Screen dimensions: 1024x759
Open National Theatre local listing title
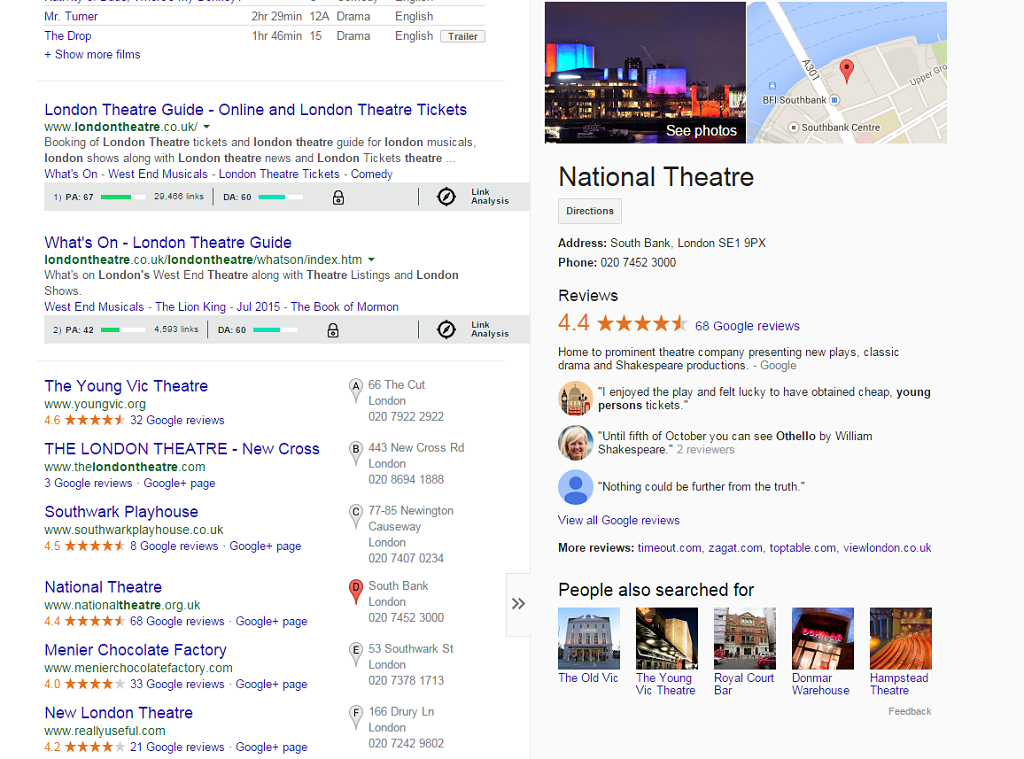(x=103, y=587)
